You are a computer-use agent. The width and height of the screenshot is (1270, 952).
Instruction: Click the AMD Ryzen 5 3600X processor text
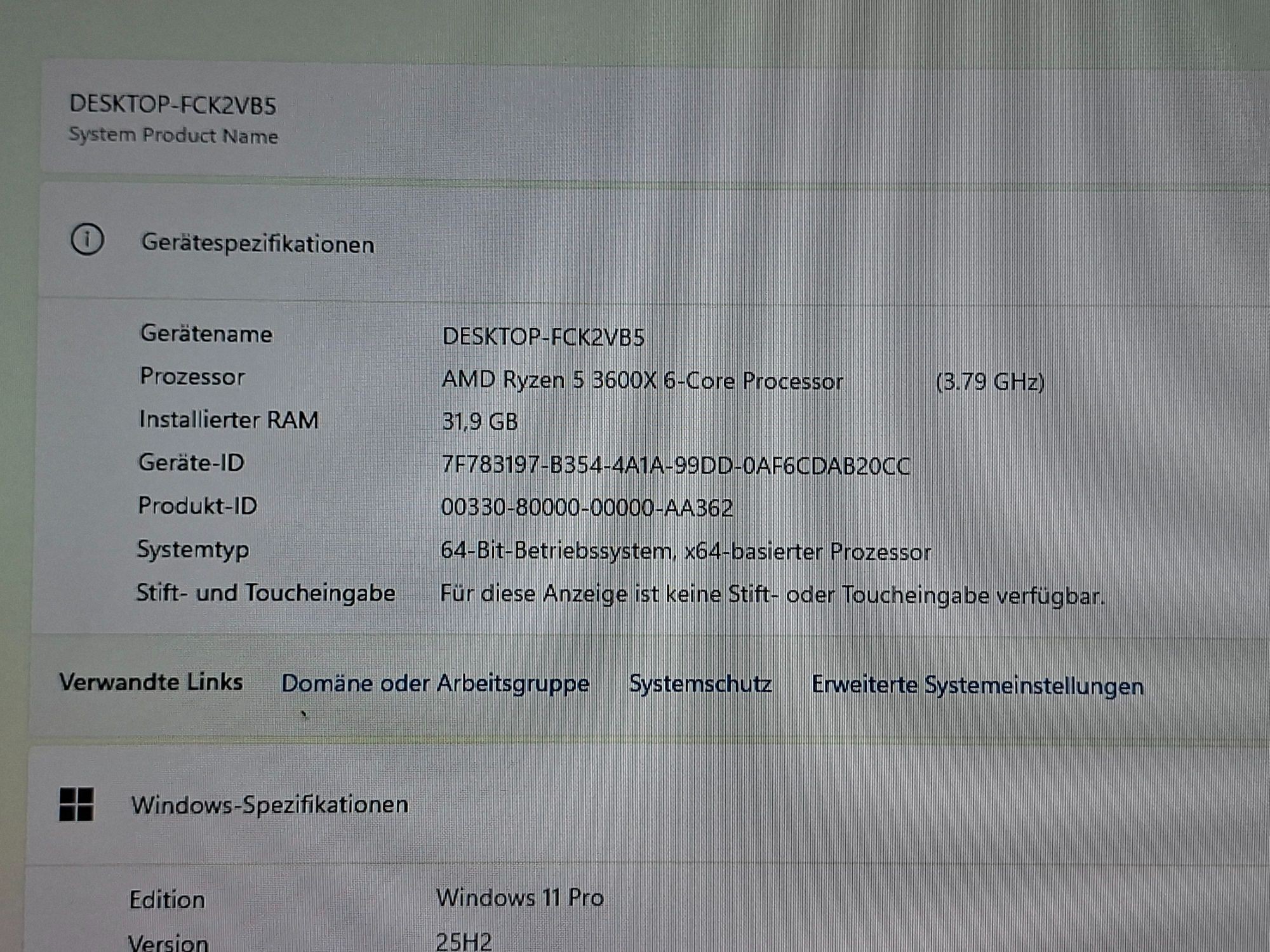coord(642,381)
